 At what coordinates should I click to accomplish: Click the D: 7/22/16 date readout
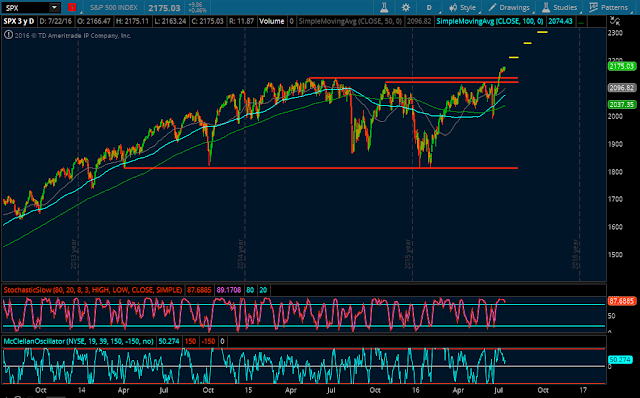56,21
